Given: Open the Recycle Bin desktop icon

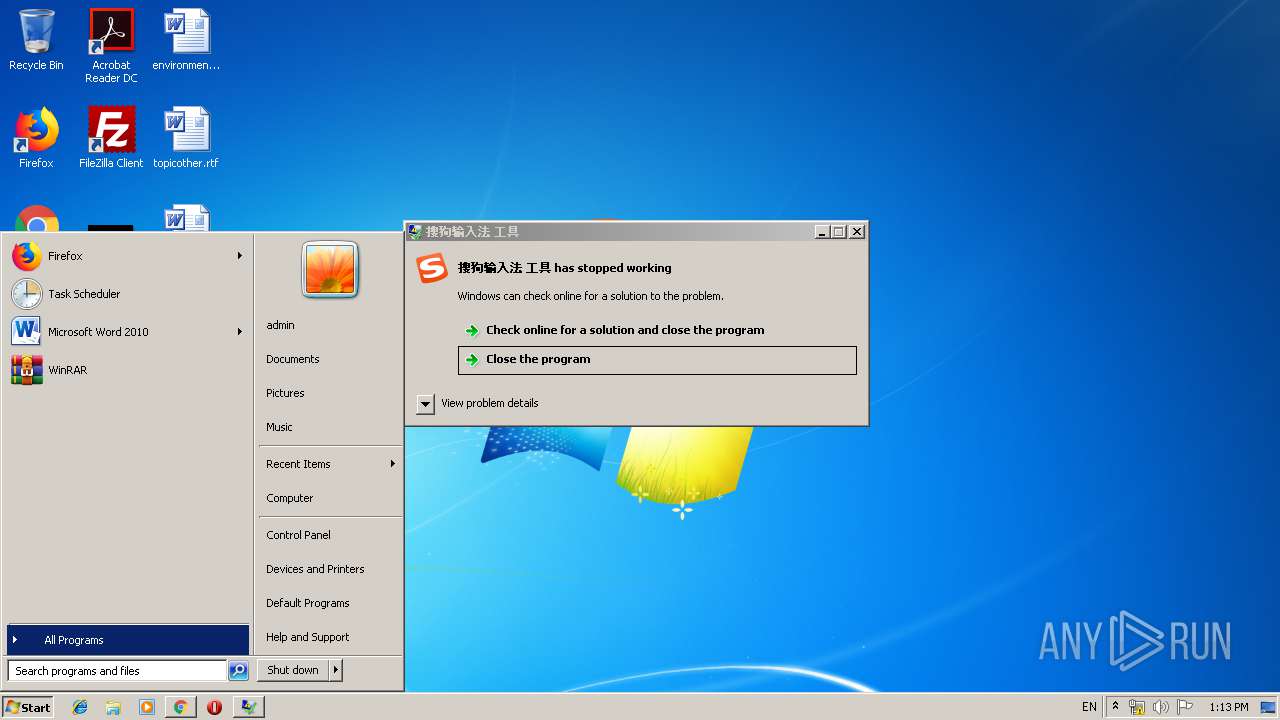Looking at the screenshot, I should (36, 40).
